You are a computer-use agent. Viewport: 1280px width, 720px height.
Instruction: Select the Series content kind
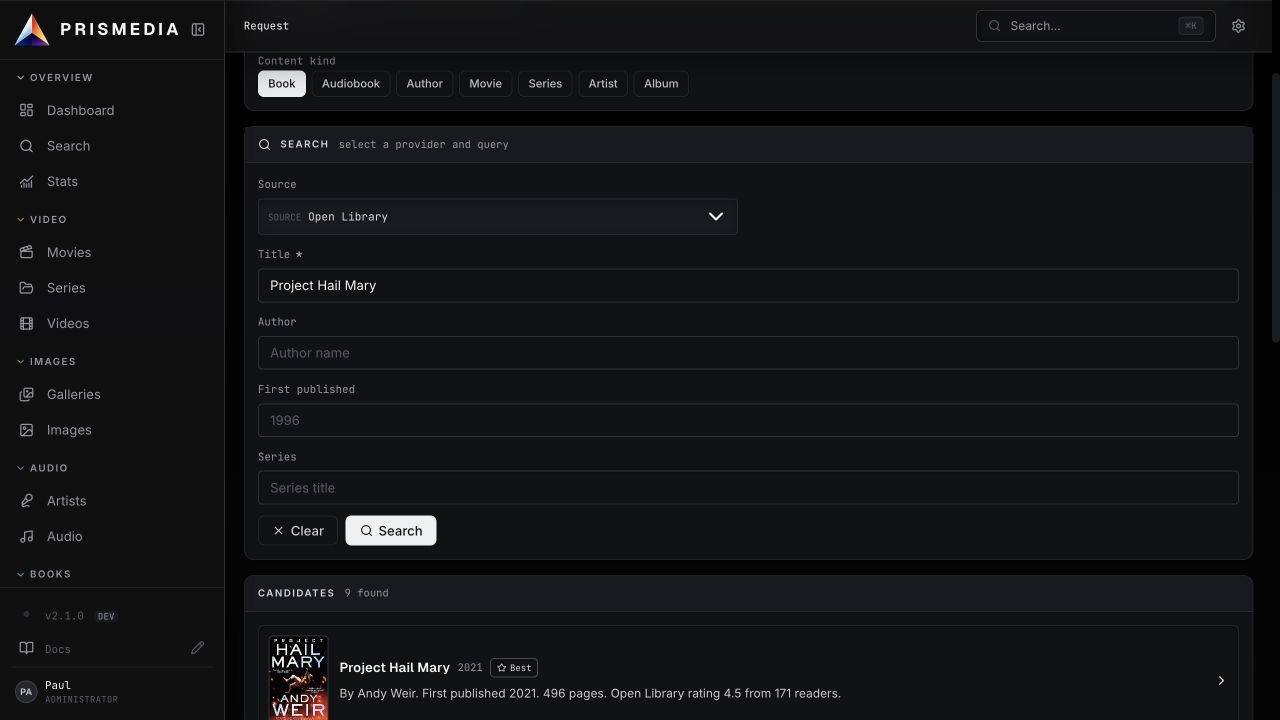coord(545,84)
